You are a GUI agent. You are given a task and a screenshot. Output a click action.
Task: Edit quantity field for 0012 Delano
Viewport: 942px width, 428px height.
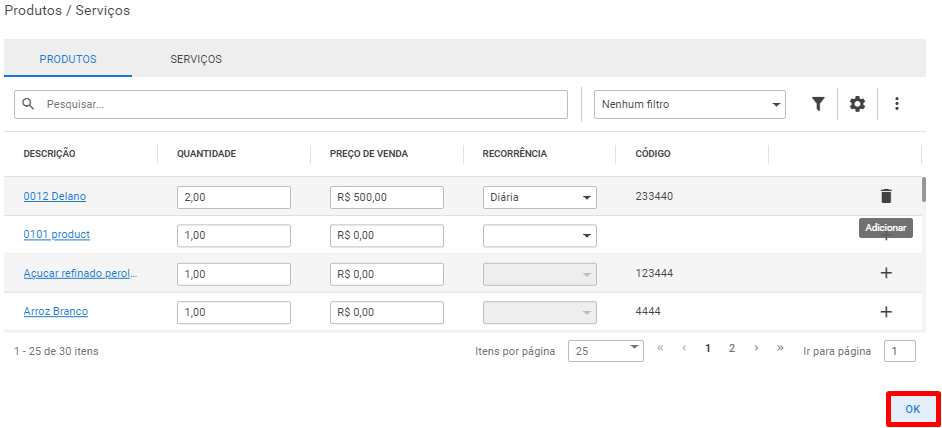234,197
